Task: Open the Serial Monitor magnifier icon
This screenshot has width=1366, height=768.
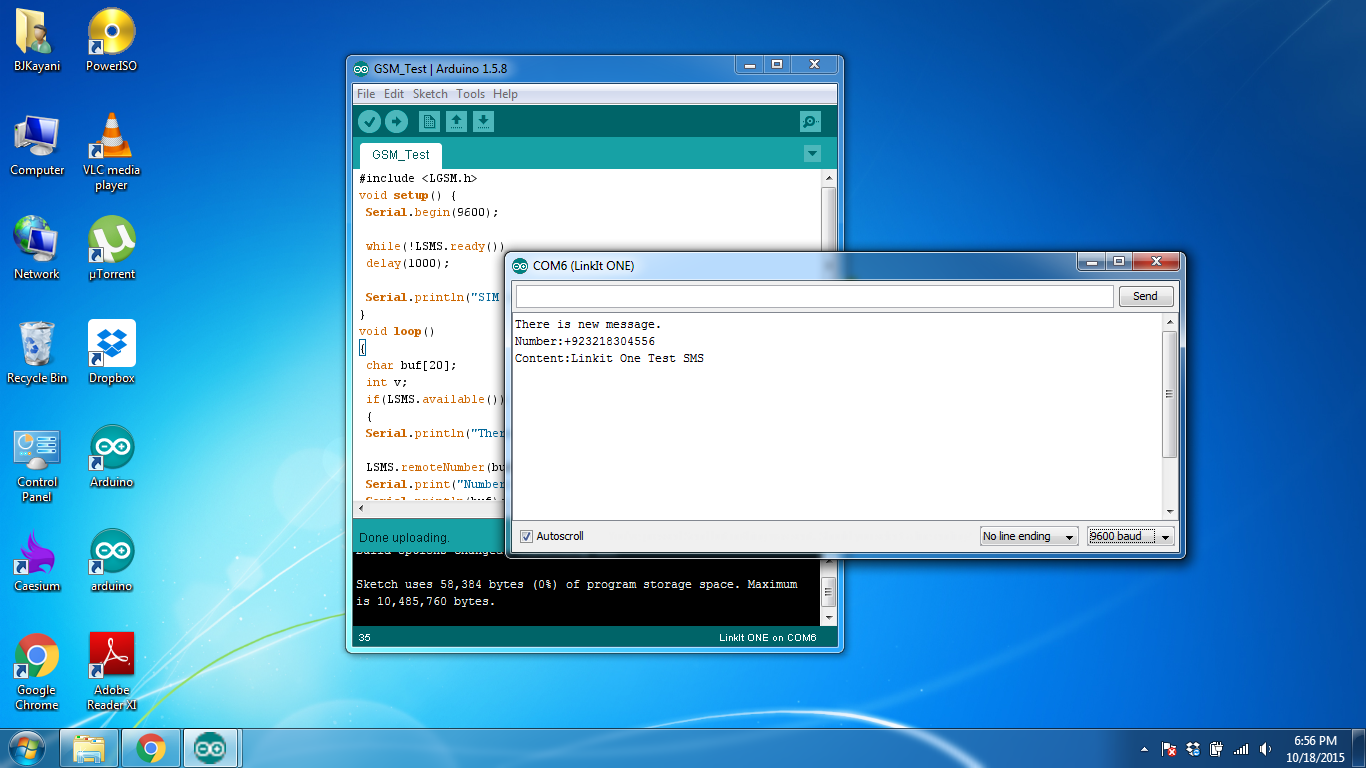Action: click(810, 121)
